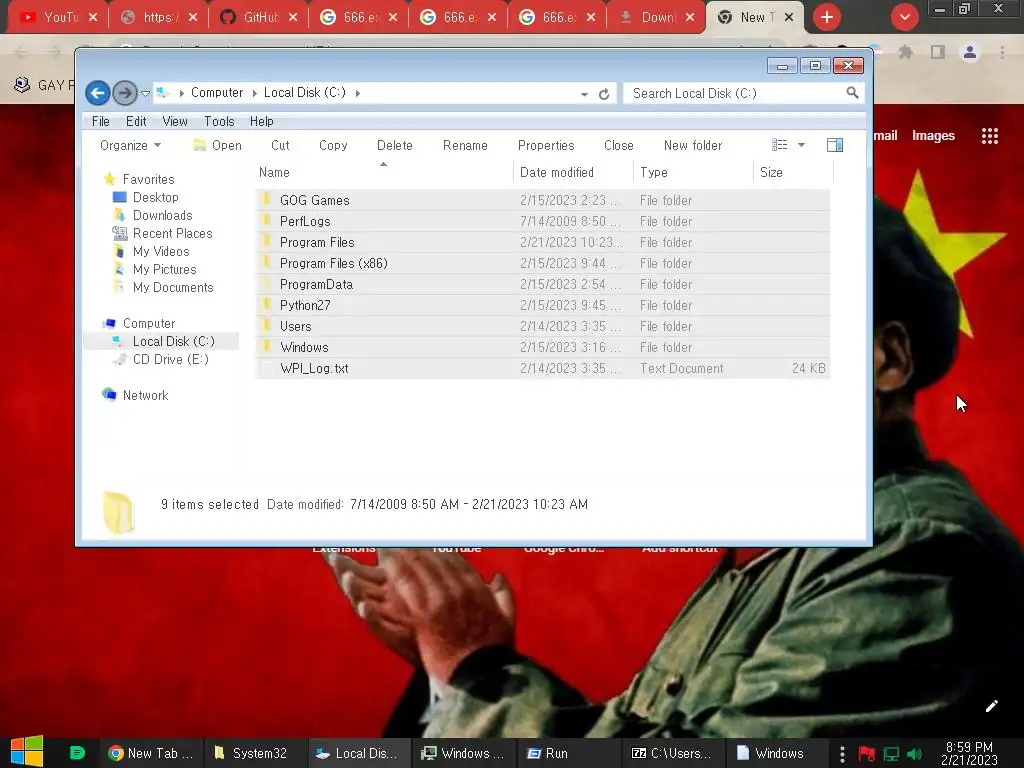Viewport: 1024px width, 768px height.
Task: Select Local Disk (C:) in navigation pane
Action: pos(173,342)
